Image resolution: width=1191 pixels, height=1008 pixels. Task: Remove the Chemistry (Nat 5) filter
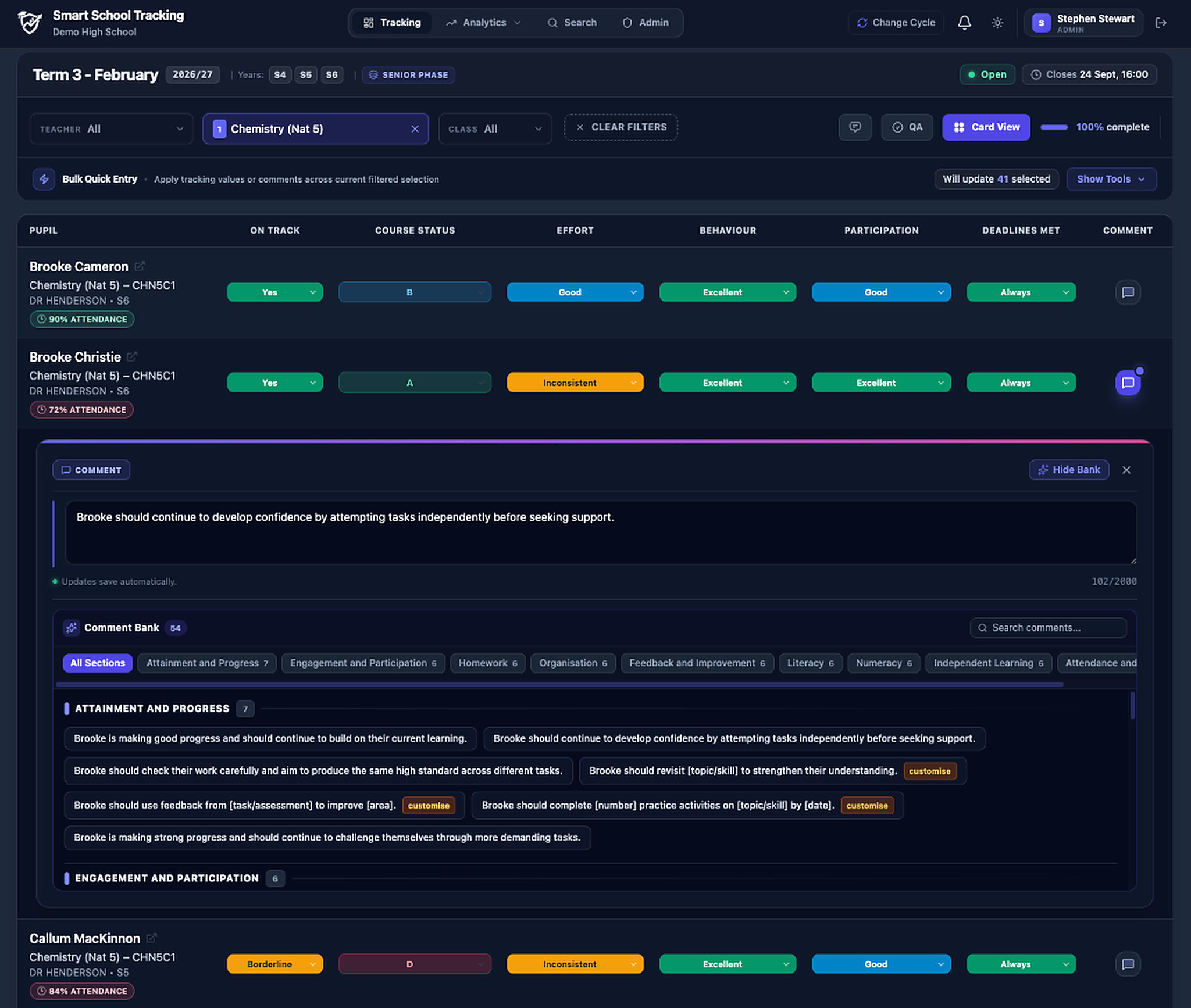415,129
